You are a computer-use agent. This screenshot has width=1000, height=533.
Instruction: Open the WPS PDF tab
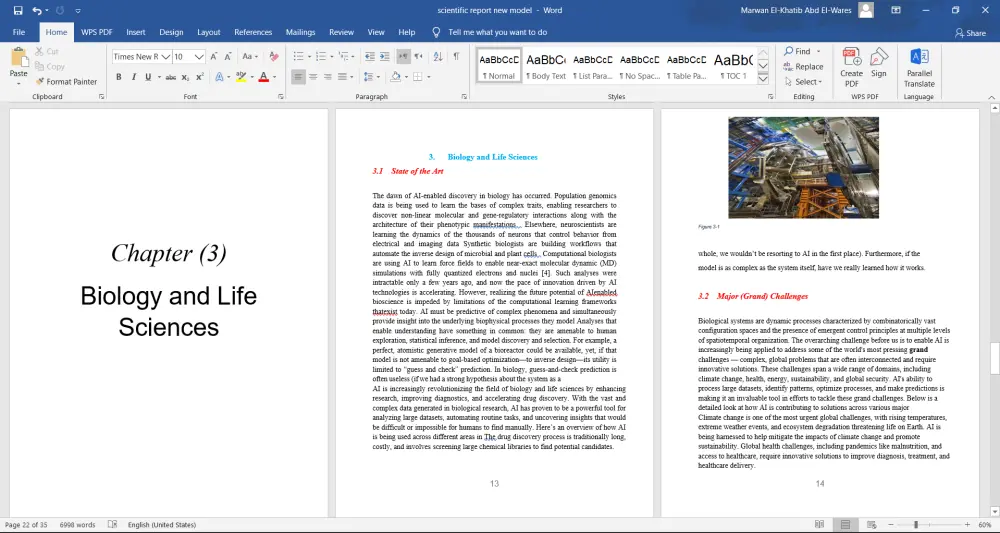(96, 32)
